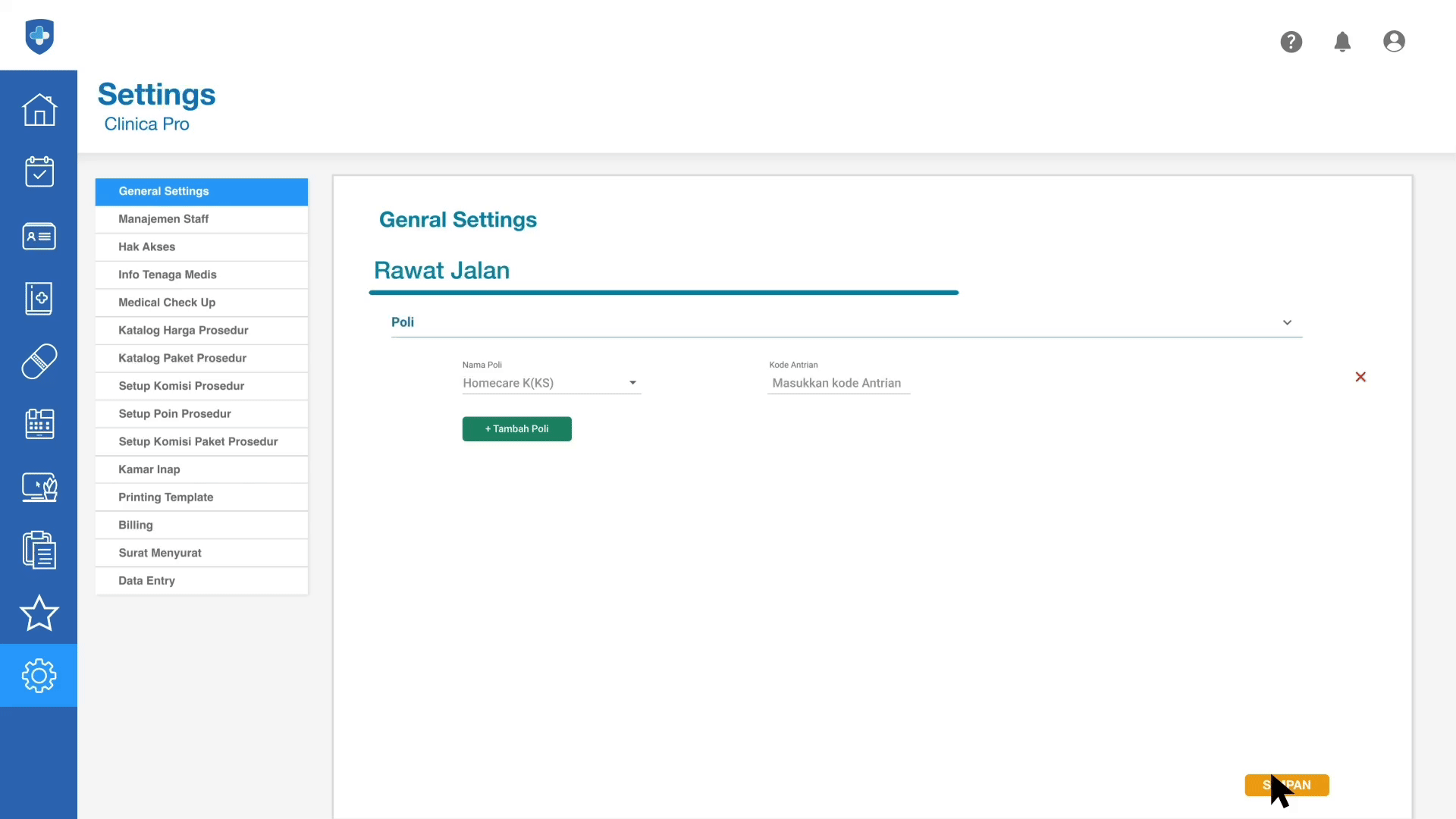Click the Tambah Poli button
The image size is (1456, 819).
(516, 429)
